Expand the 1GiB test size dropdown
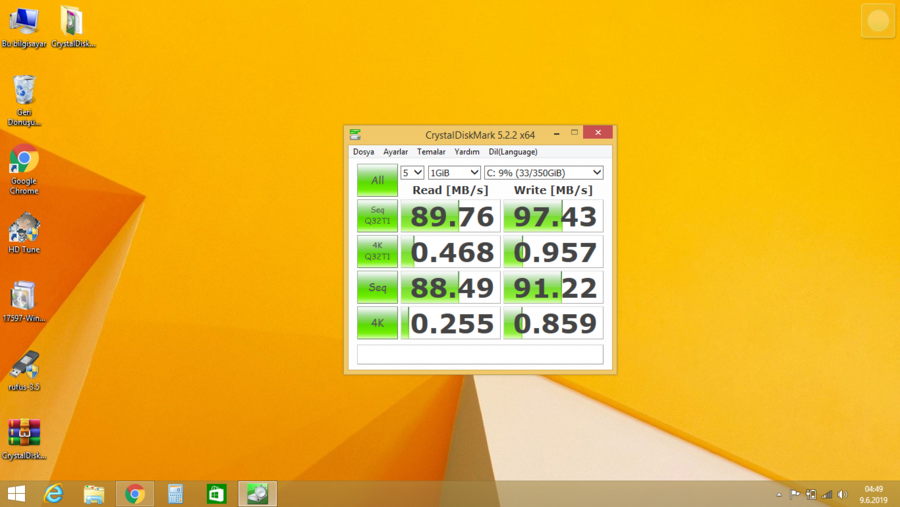Screen dimensions: 900x507 click(454, 172)
